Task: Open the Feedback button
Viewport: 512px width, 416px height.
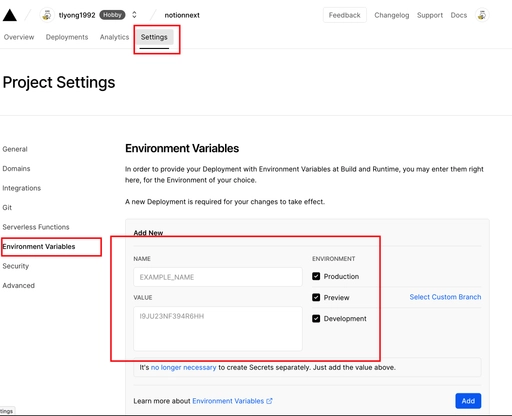Action: click(345, 15)
